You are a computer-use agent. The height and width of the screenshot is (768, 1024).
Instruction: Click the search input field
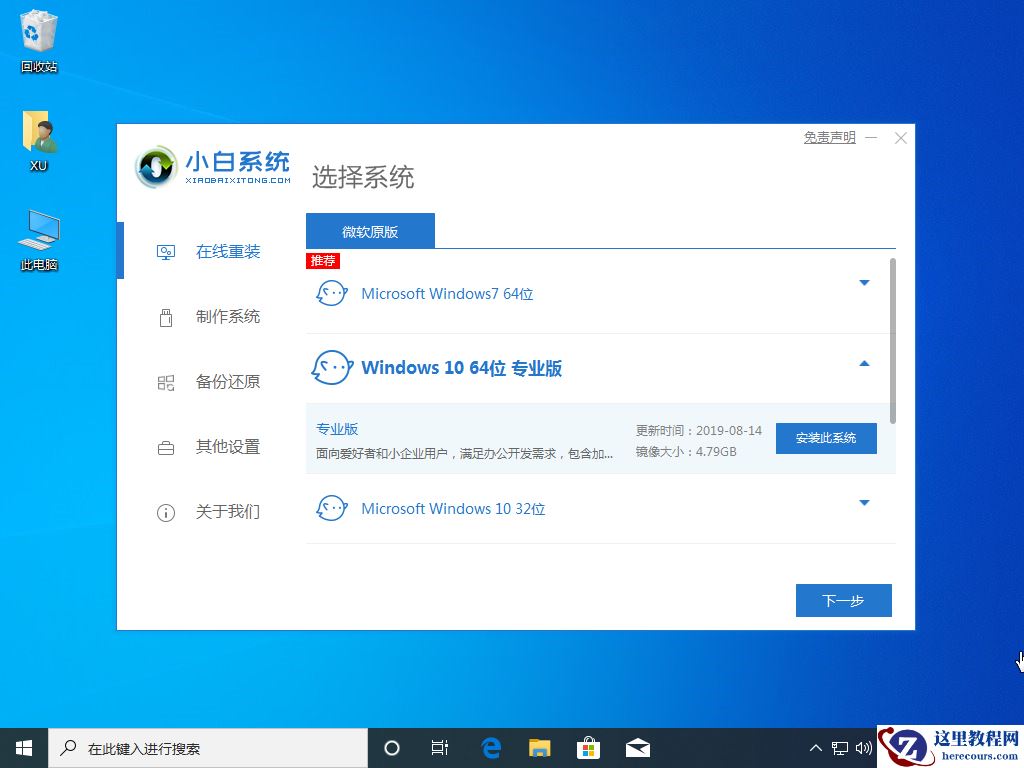tap(200, 747)
